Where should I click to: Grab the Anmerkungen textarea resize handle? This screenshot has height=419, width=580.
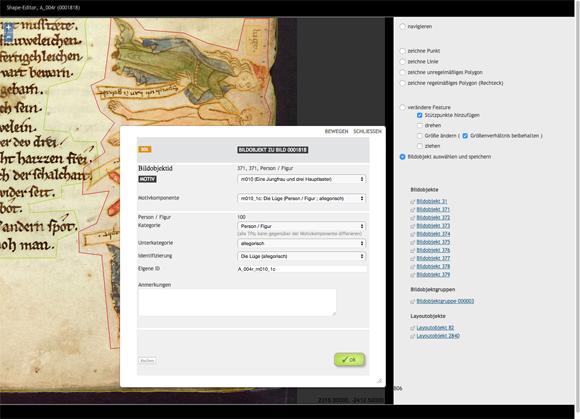pos(334,314)
